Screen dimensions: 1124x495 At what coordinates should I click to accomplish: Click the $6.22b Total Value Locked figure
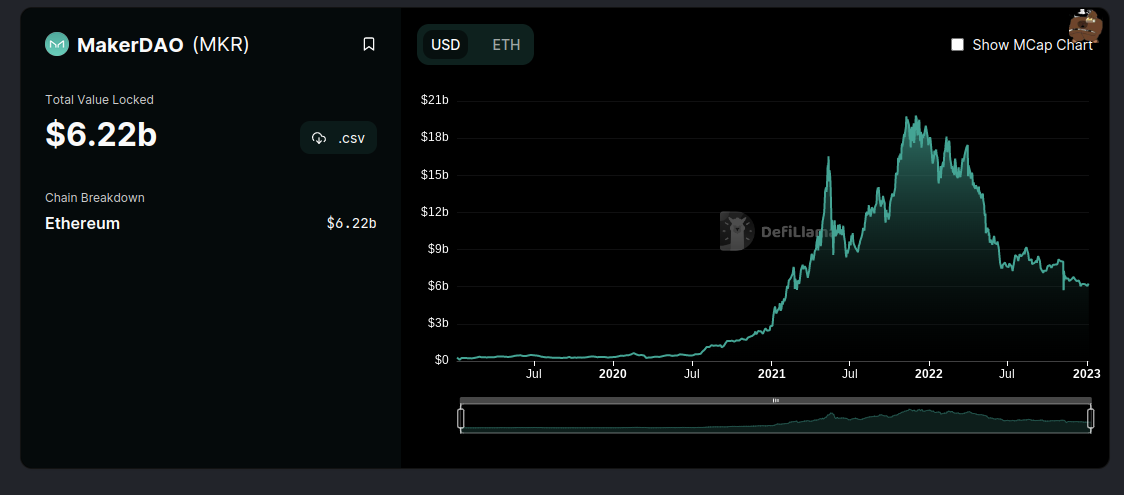pos(101,134)
